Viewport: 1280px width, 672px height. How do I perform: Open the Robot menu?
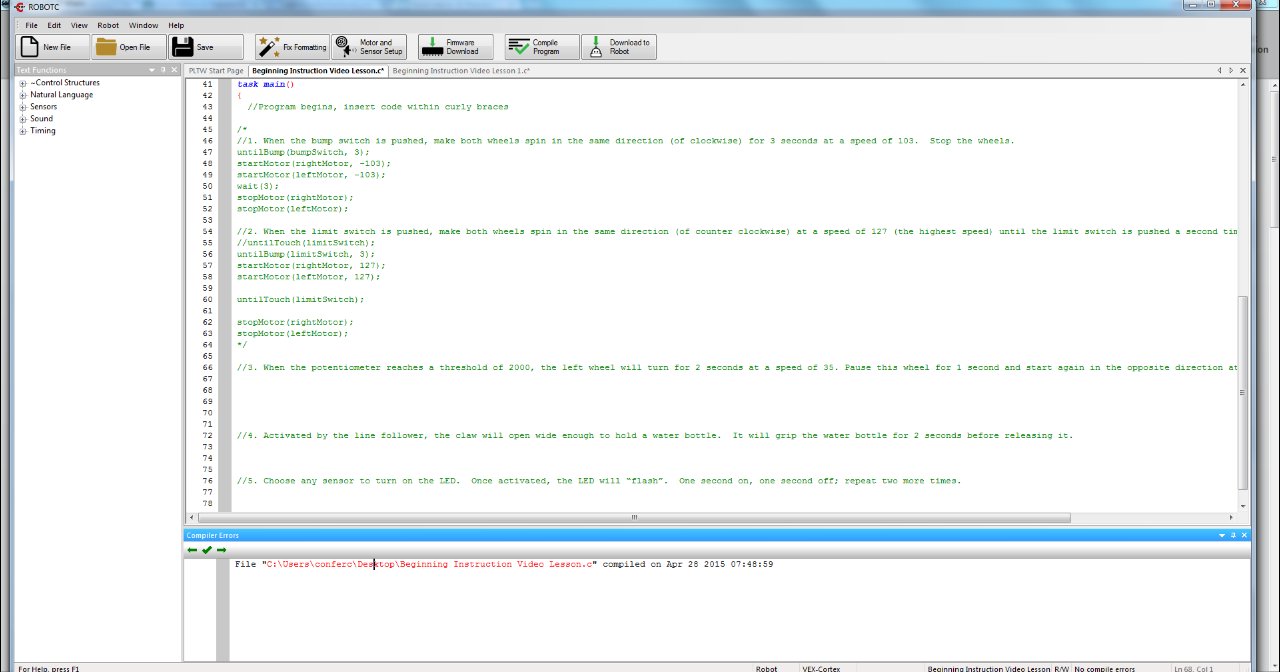(x=108, y=25)
